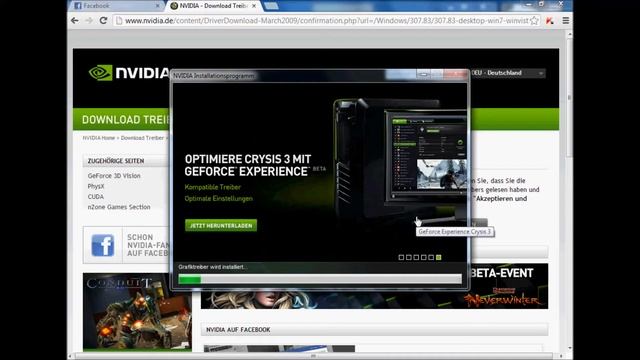
Task: Click the Kompatible Treiber text in installer
Action: point(213,187)
